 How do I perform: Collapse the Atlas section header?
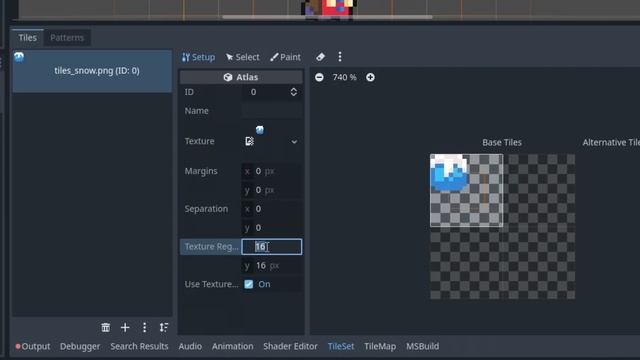click(241, 77)
